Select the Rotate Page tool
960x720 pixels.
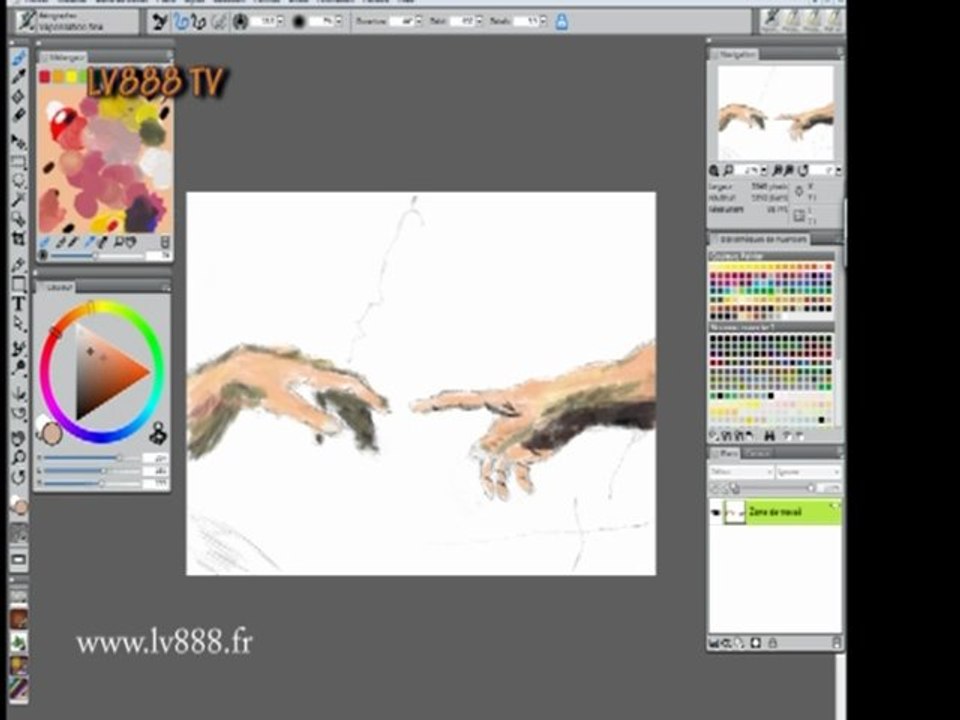coord(19,477)
